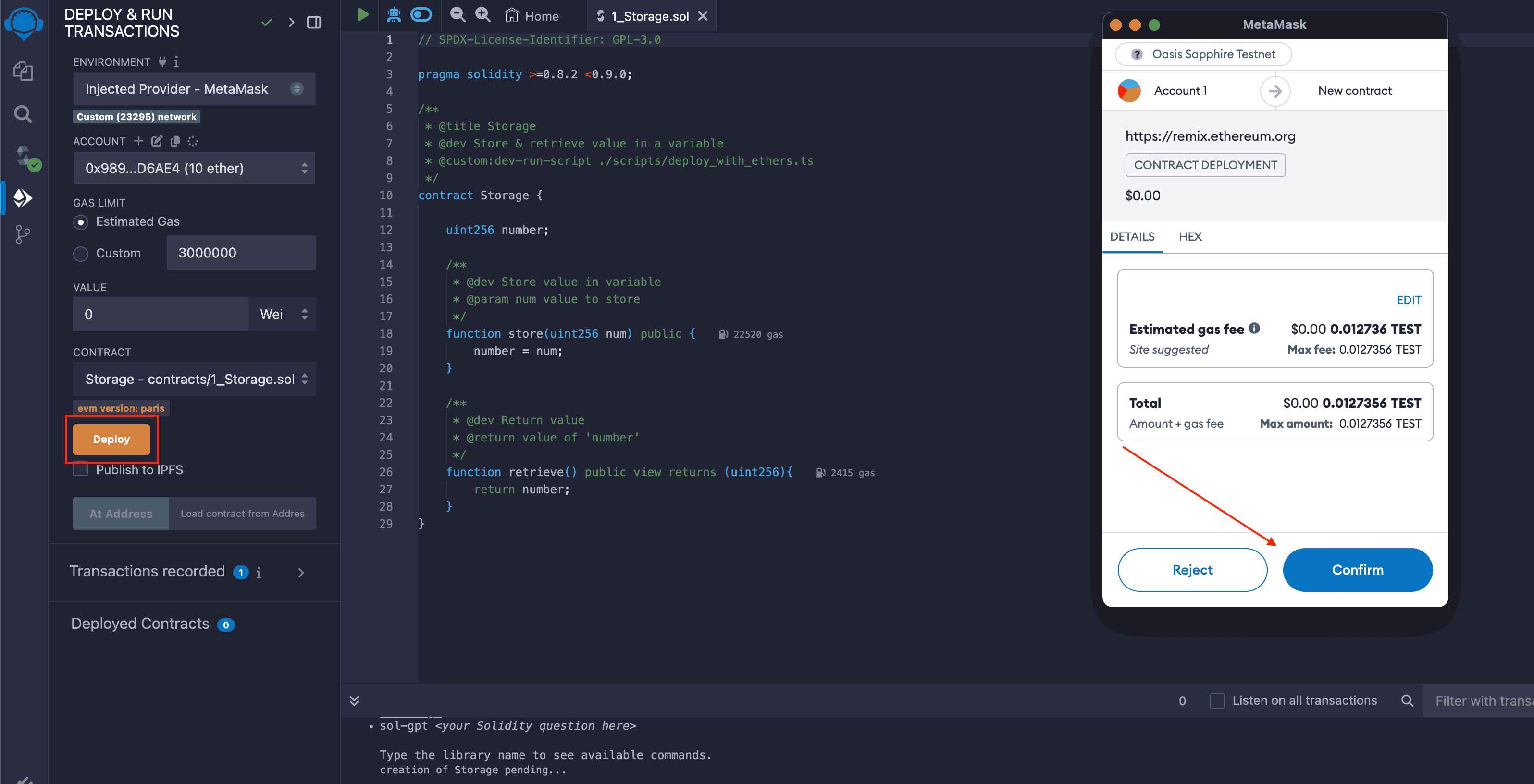Open the Search files sidebar icon
Image resolution: width=1534 pixels, height=784 pixels.
point(23,114)
